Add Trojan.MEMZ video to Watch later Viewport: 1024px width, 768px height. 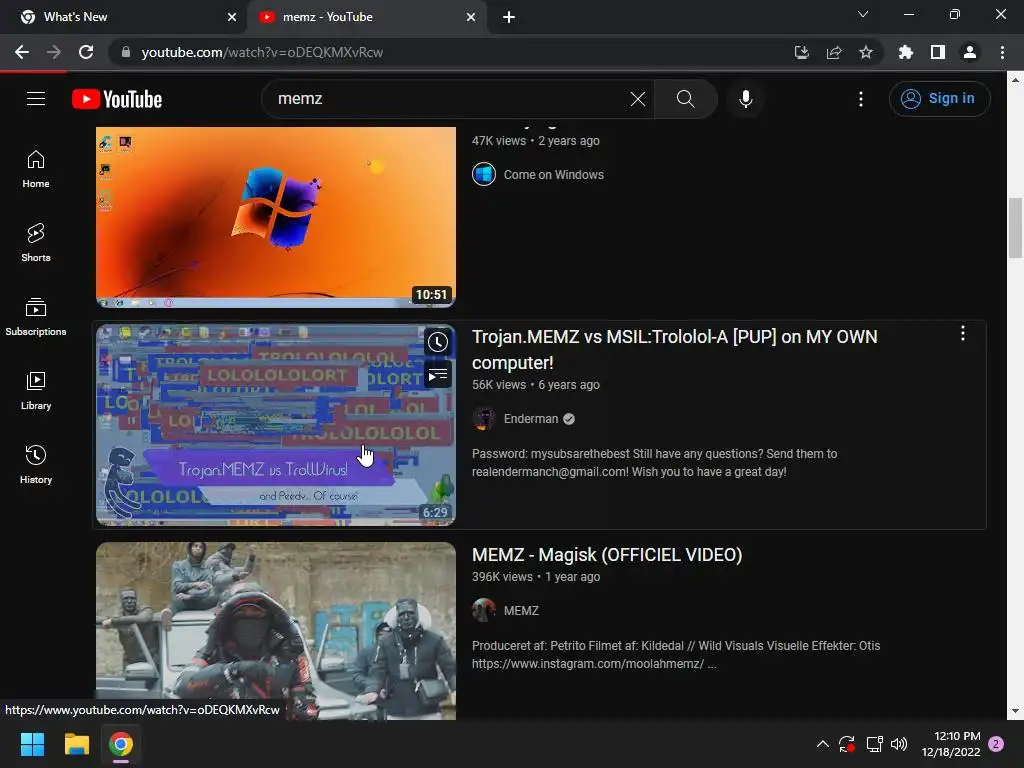point(438,342)
